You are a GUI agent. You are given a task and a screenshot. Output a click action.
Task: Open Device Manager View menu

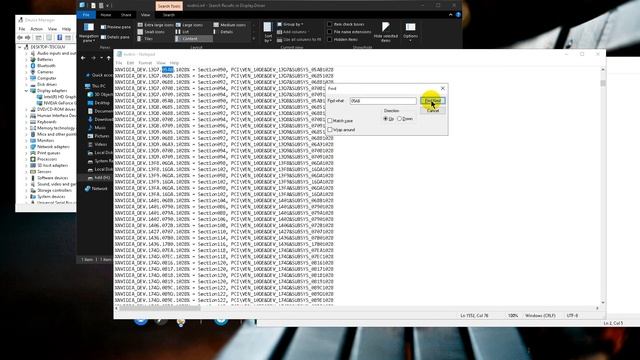pyautogui.click(x=52, y=29)
